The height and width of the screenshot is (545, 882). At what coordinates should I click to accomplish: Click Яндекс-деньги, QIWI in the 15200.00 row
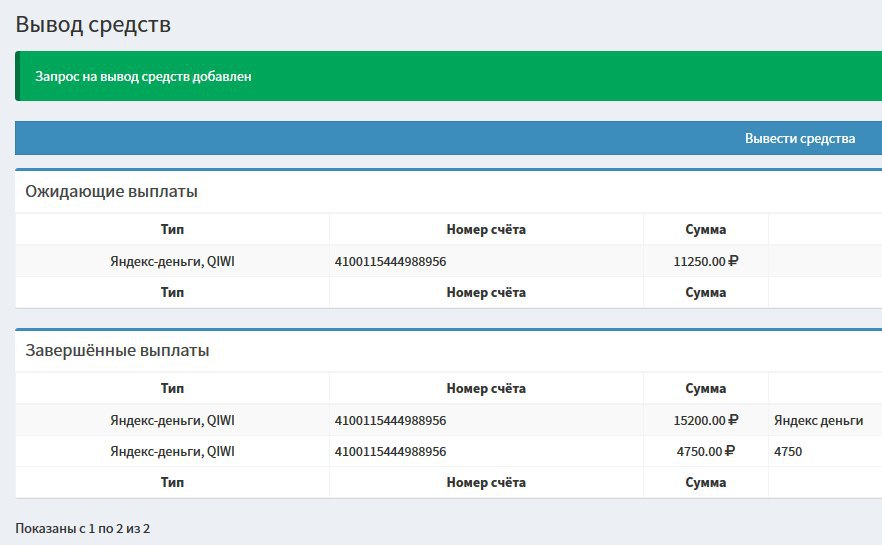pos(172,420)
